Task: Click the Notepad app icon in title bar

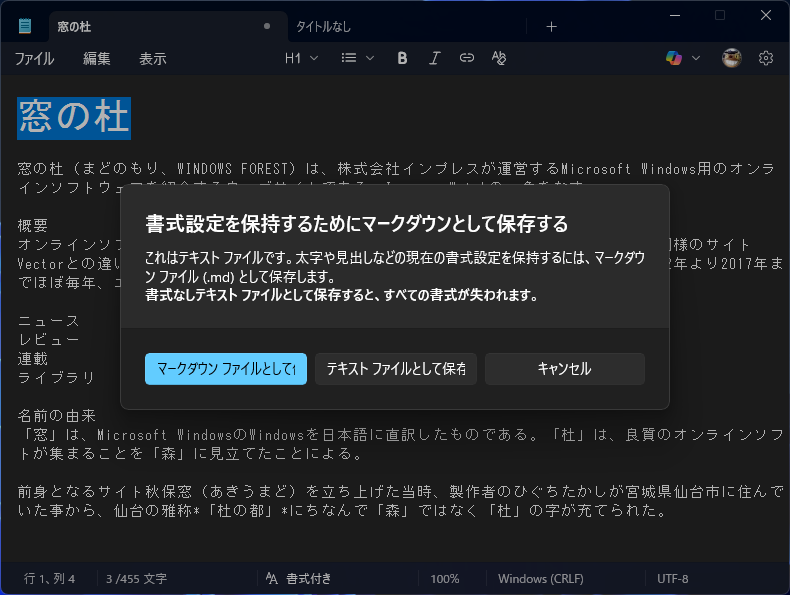Action: pos(25,26)
